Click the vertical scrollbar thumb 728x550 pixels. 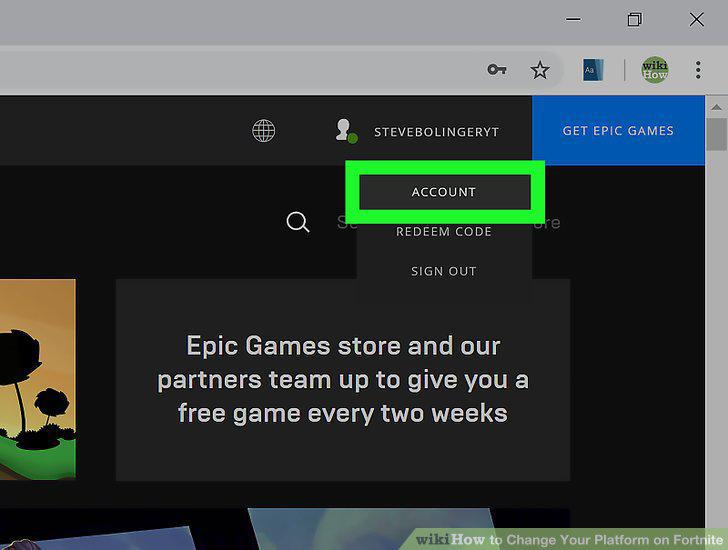coord(716,135)
